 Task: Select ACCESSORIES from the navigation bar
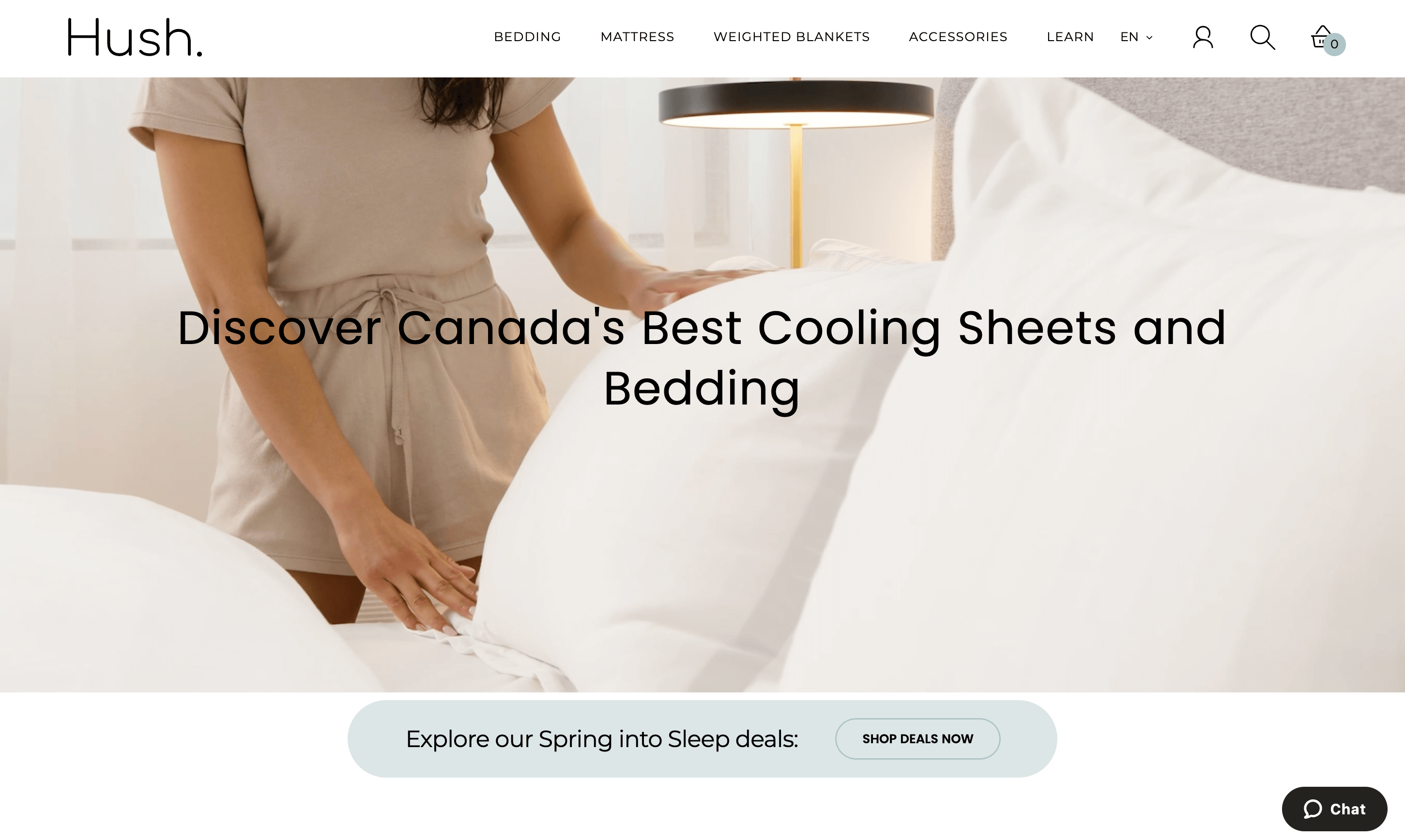click(x=958, y=36)
